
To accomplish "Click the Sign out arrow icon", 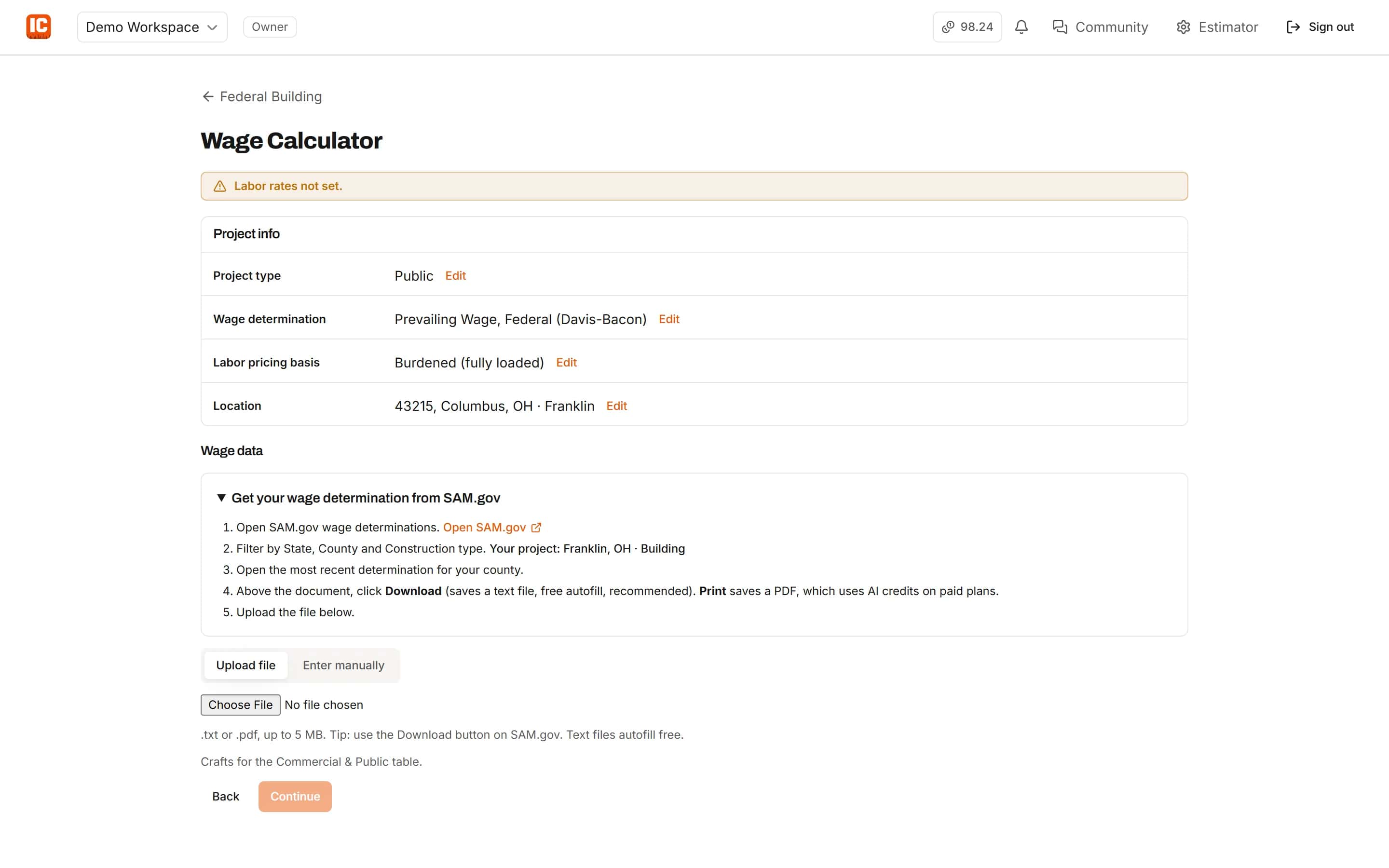I will (x=1293, y=27).
